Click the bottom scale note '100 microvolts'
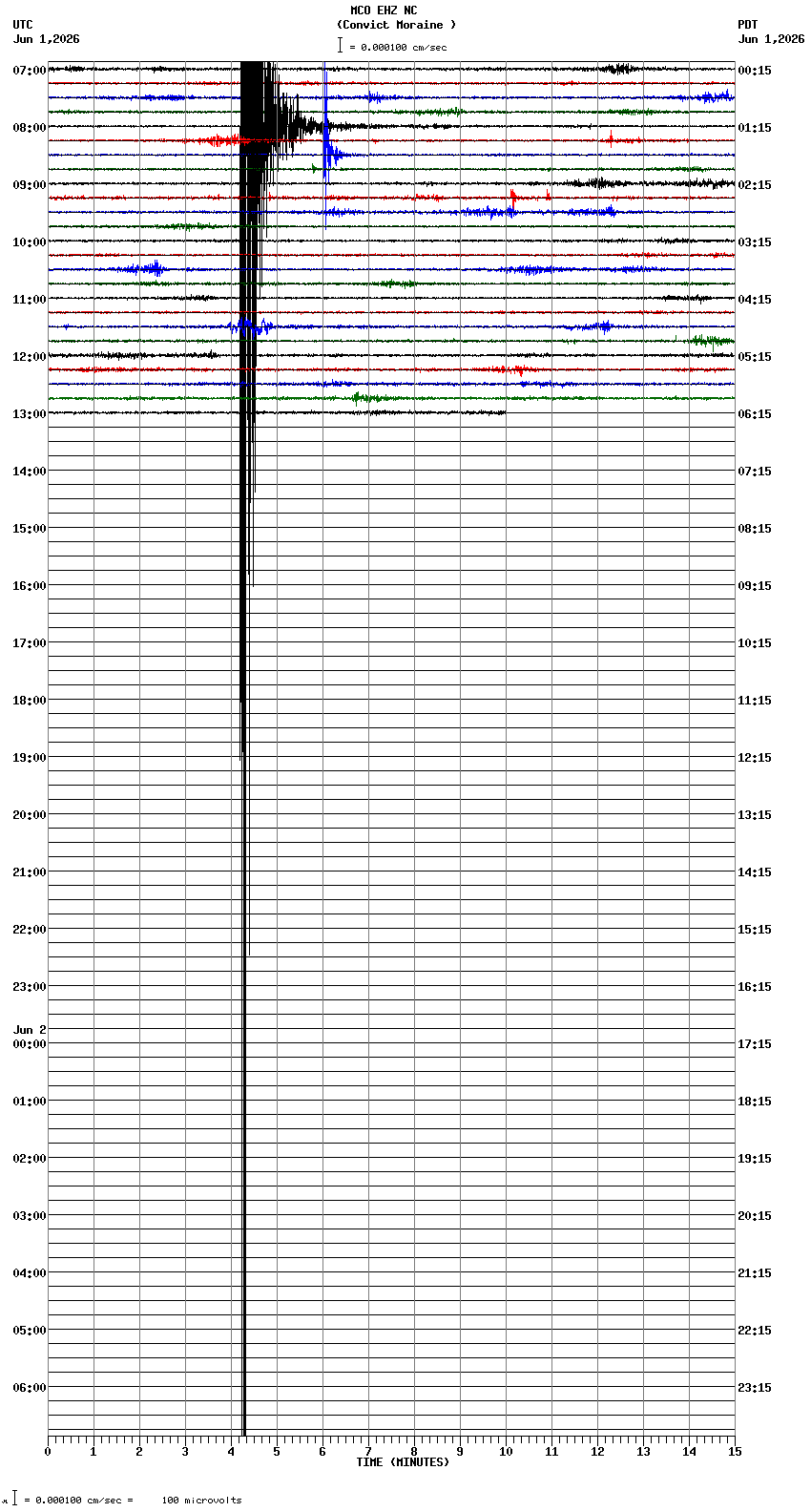The height and width of the screenshot is (1512, 811). (201, 1501)
